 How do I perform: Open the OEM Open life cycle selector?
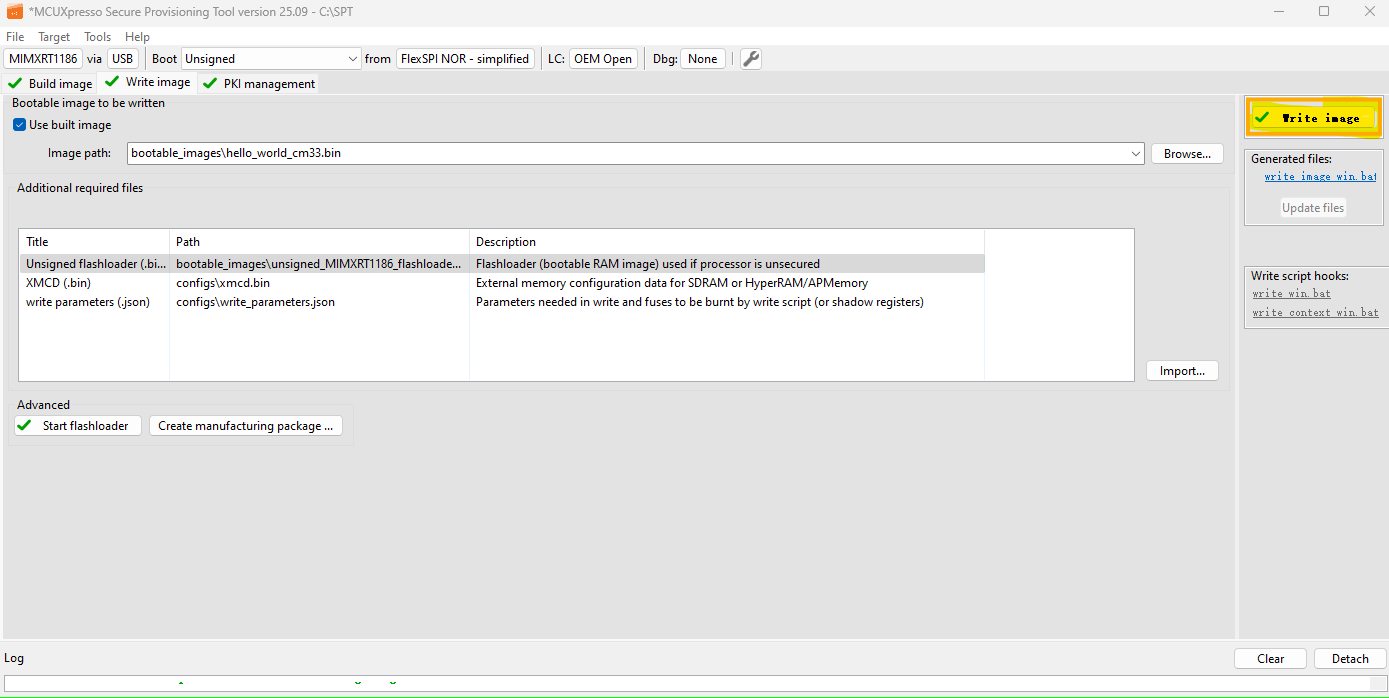(x=603, y=59)
